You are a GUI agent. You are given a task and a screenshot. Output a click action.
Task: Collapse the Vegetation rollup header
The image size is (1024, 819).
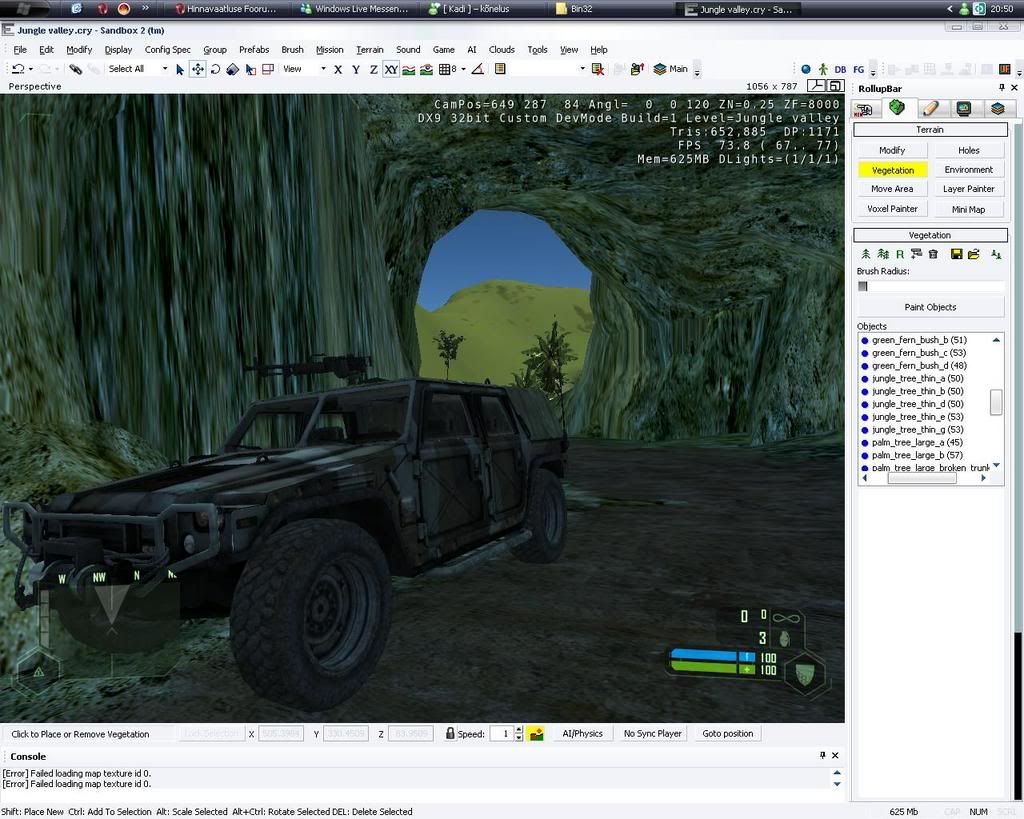coord(930,235)
